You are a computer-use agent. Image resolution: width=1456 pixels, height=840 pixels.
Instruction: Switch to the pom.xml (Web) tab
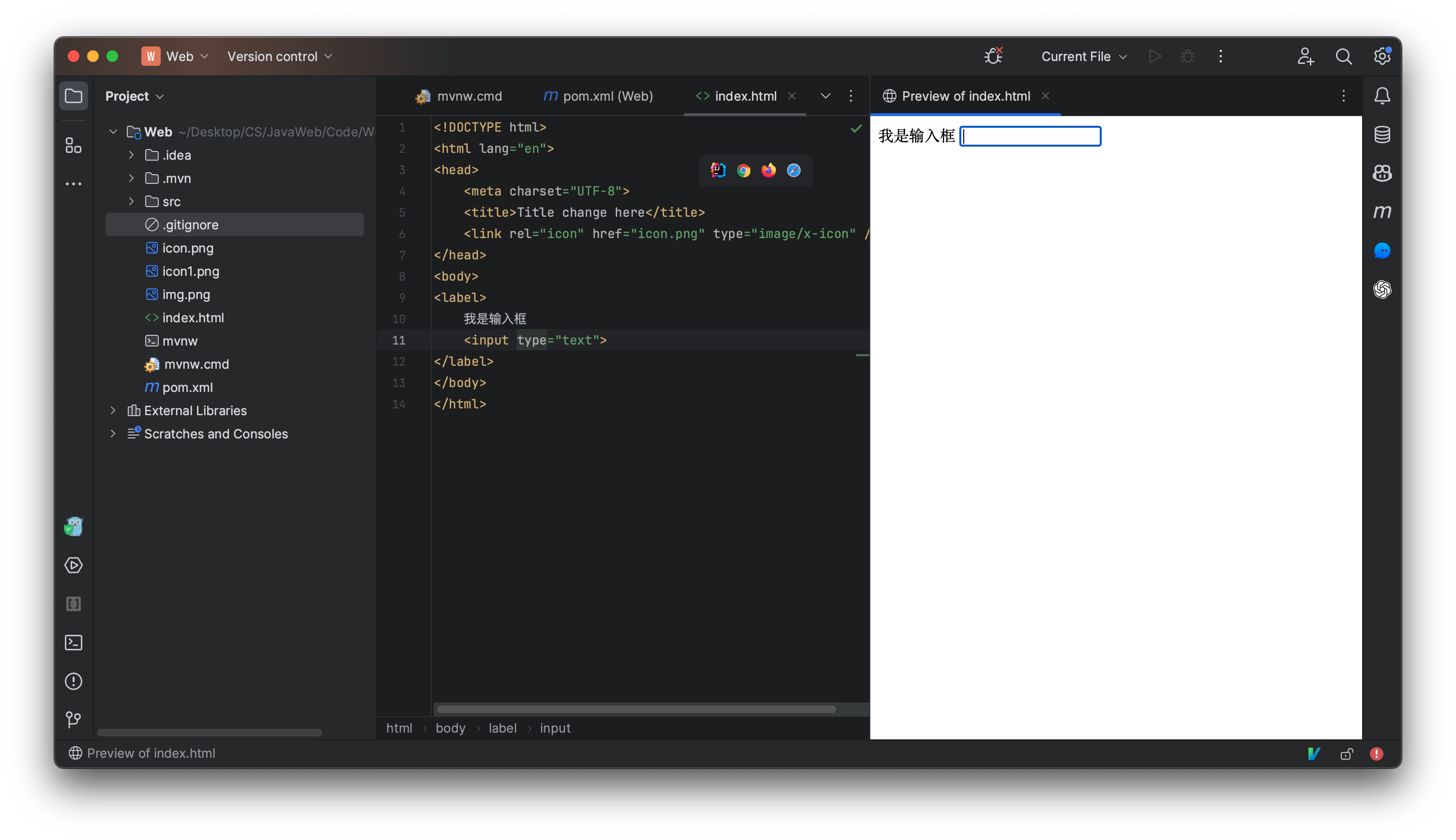click(x=598, y=96)
